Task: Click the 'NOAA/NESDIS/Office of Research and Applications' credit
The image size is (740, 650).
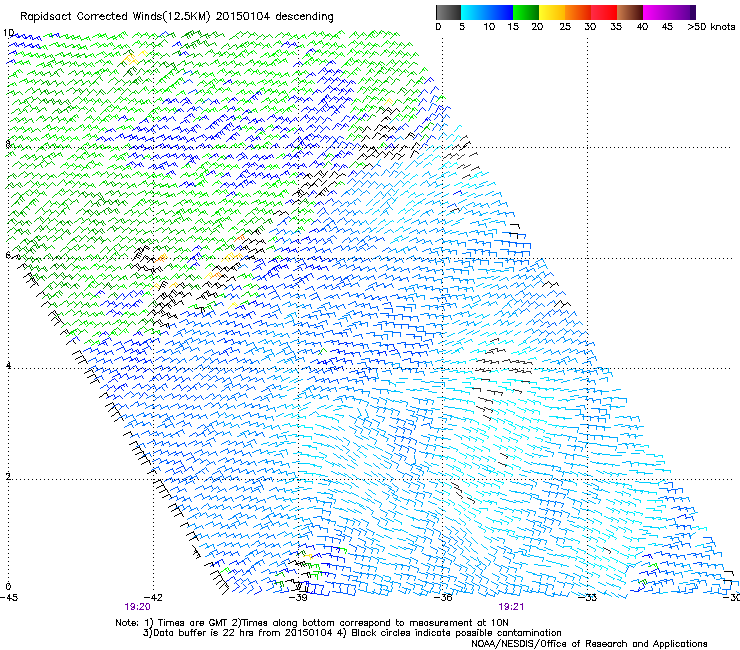Action: point(589,644)
